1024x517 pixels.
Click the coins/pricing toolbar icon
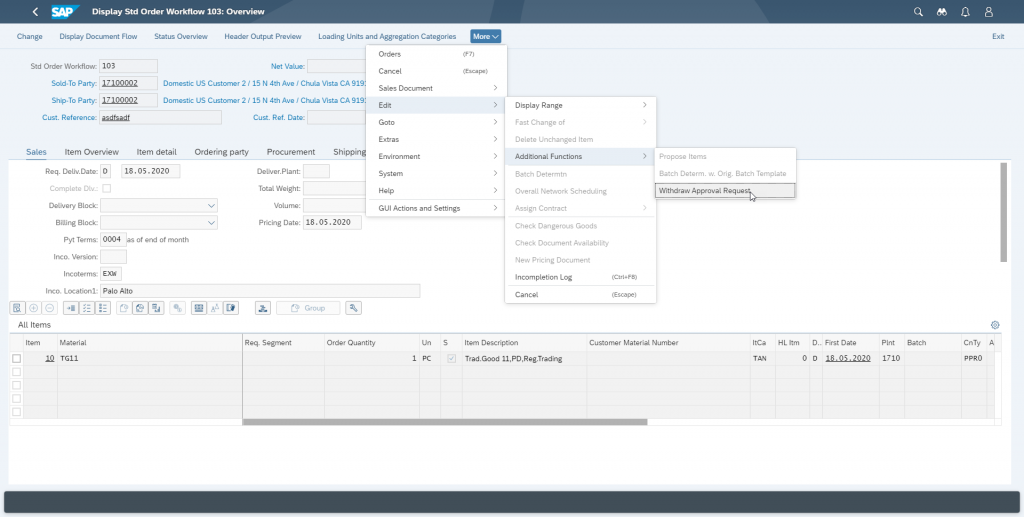pos(177,308)
